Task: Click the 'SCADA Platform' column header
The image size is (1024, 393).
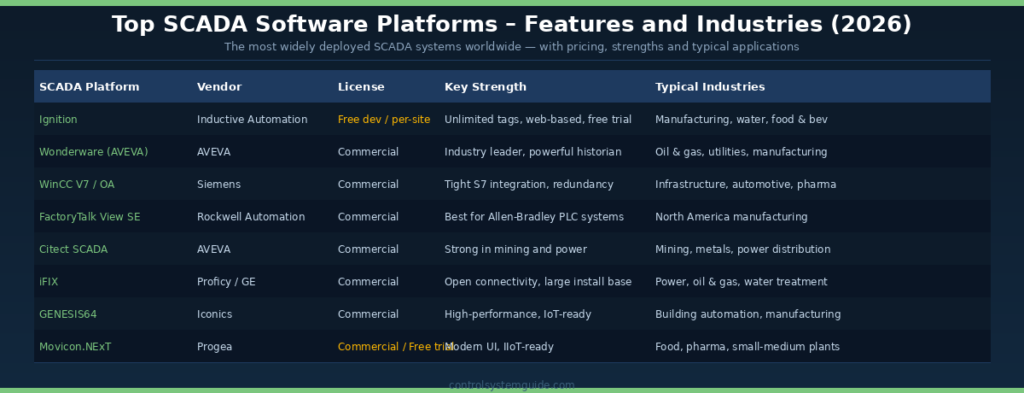Action: pos(89,87)
